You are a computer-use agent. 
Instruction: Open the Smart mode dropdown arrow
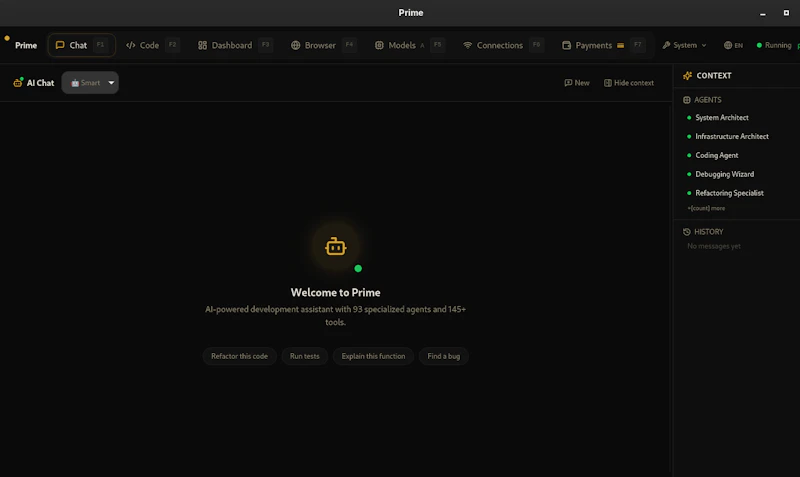[111, 83]
